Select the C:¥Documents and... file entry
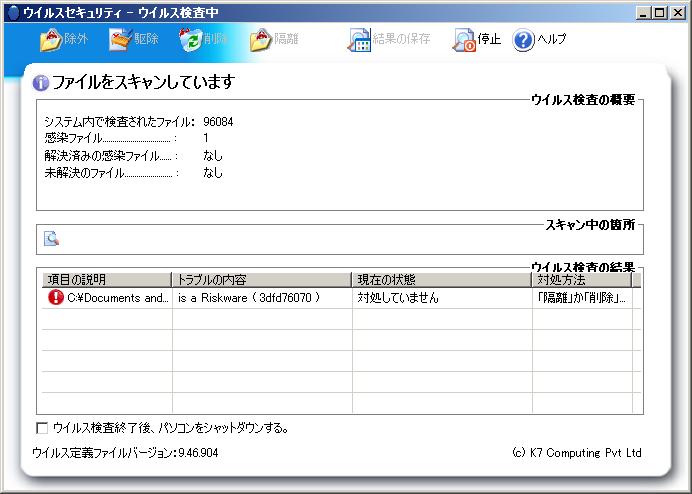The width and height of the screenshot is (692, 494). (118, 298)
